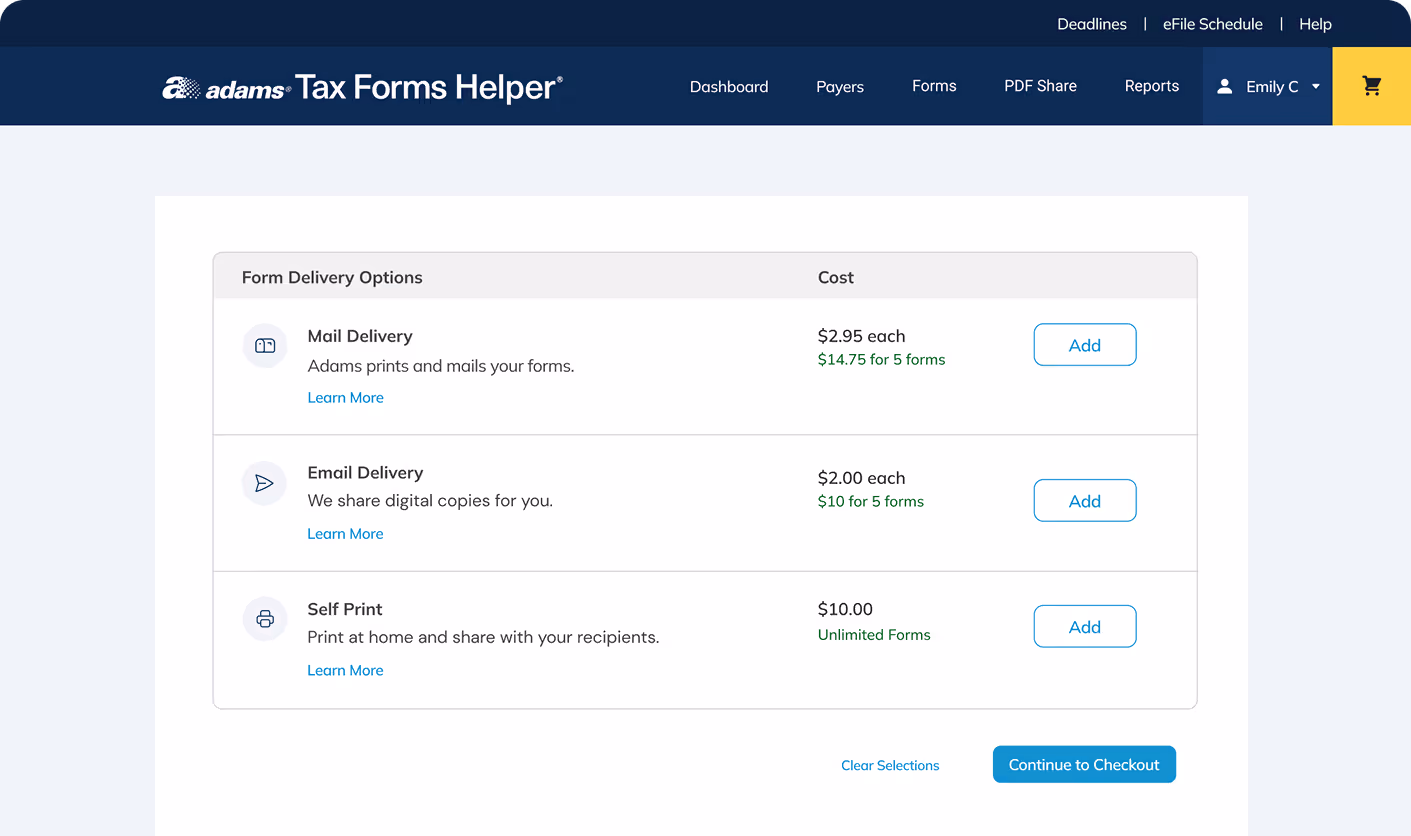1411x836 pixels.
Task: View the Reports section
Action: (x=1151, y=86)
